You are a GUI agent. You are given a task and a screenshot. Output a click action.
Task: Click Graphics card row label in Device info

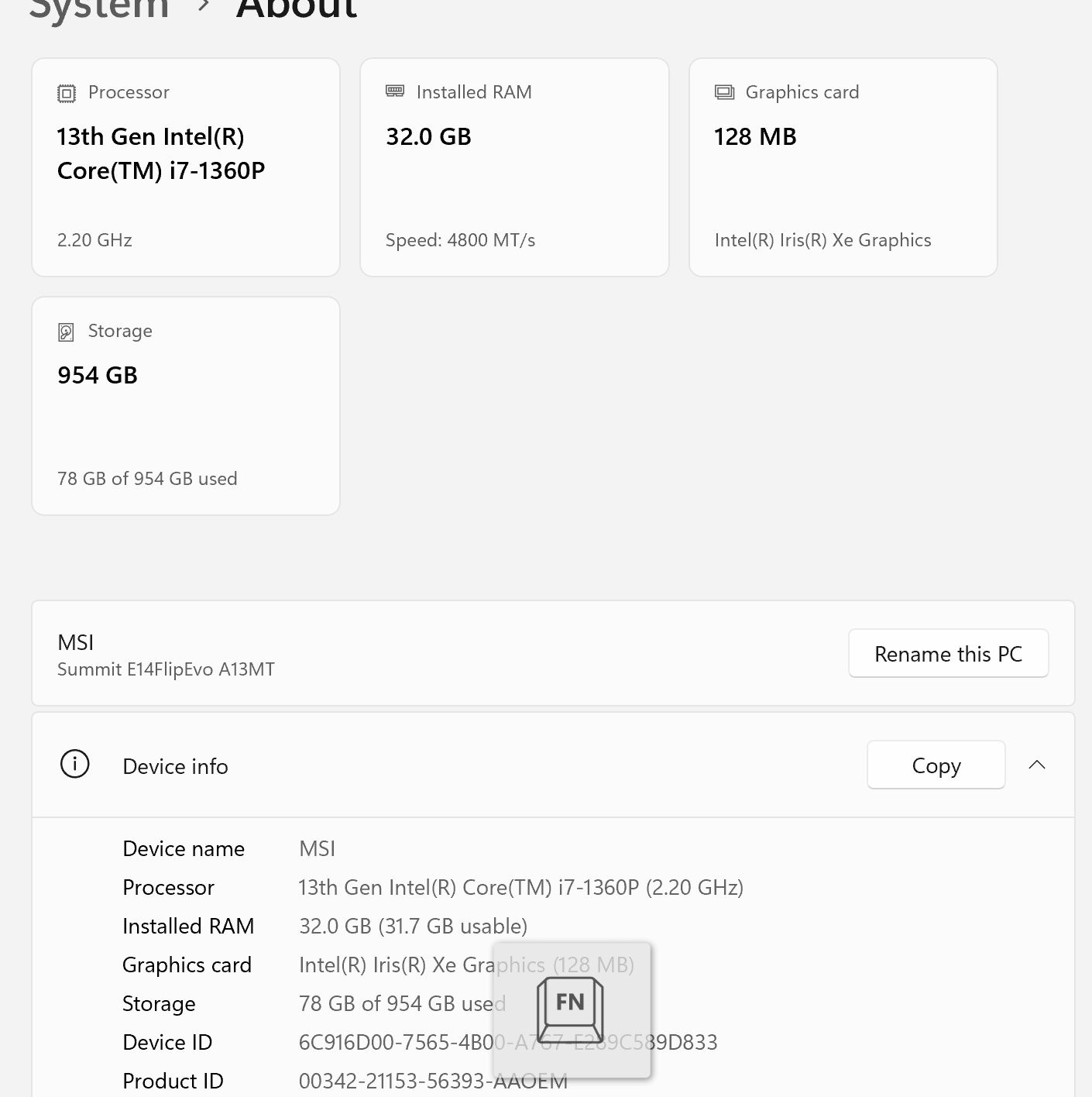click(187, 965)
